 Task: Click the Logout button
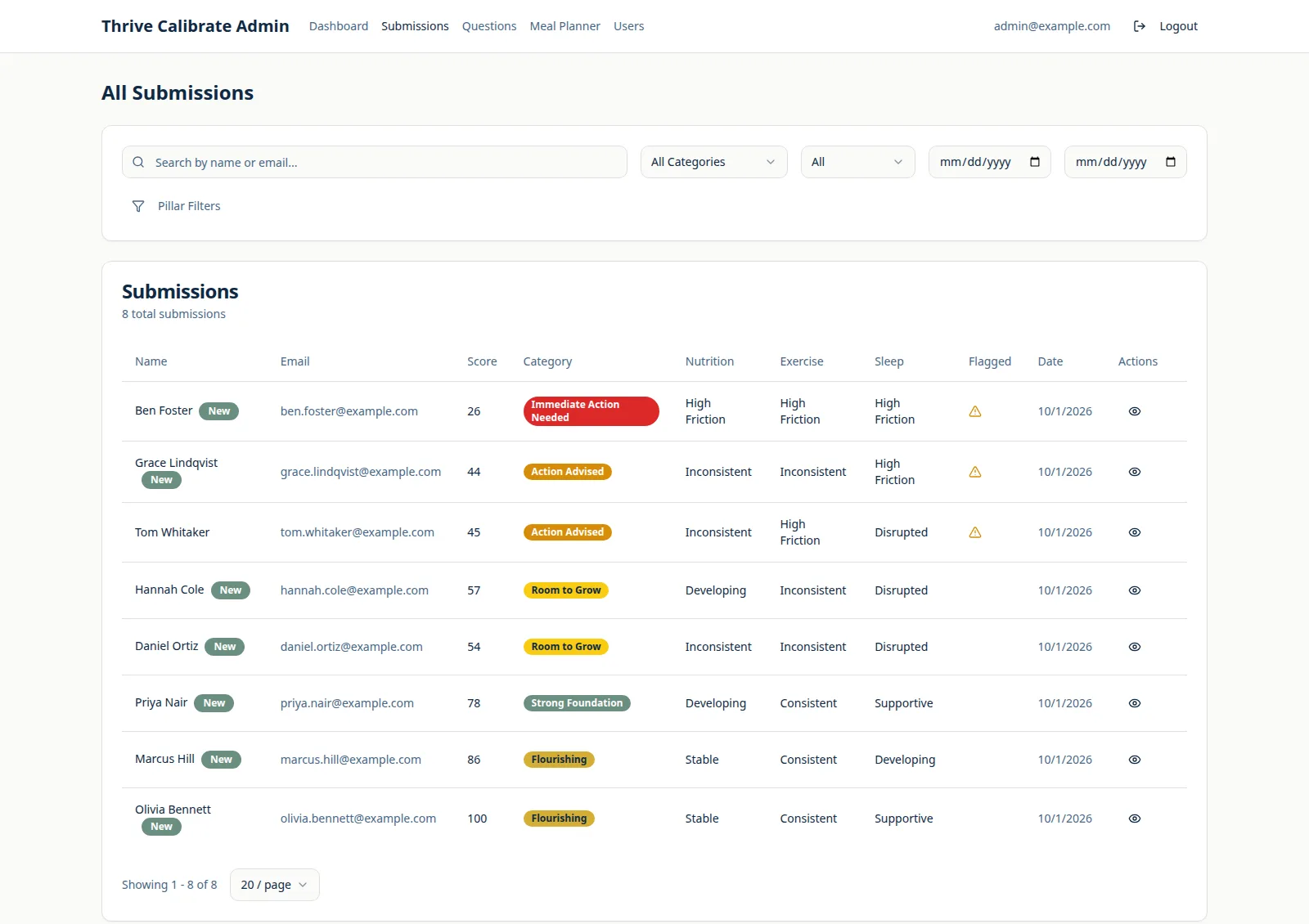(x=1166, y=26)
